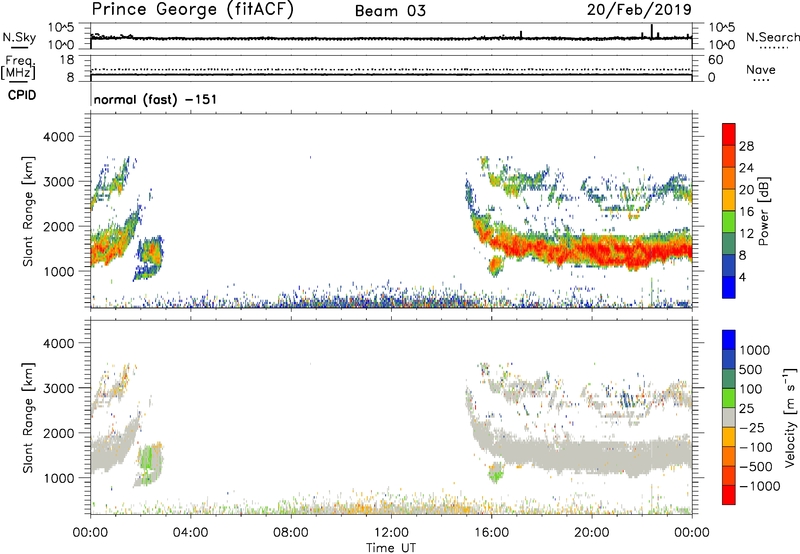The image size is (800, 554).
Task: Click the 'N.Search' legend label
Action: point(773,37)
